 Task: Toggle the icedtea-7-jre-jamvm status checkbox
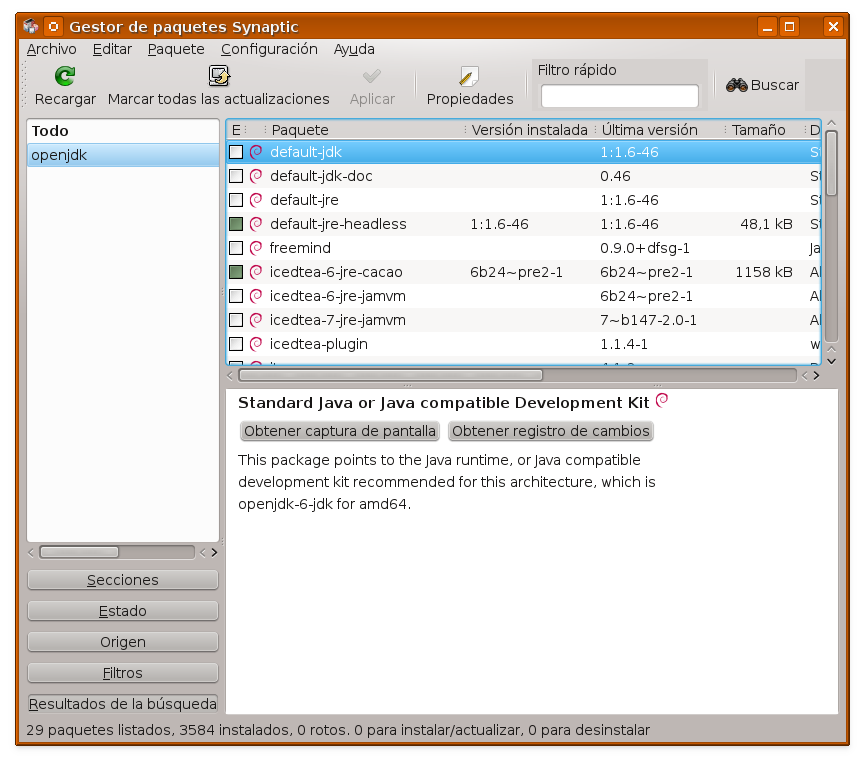pyautogui.click(x=236, y=320)
